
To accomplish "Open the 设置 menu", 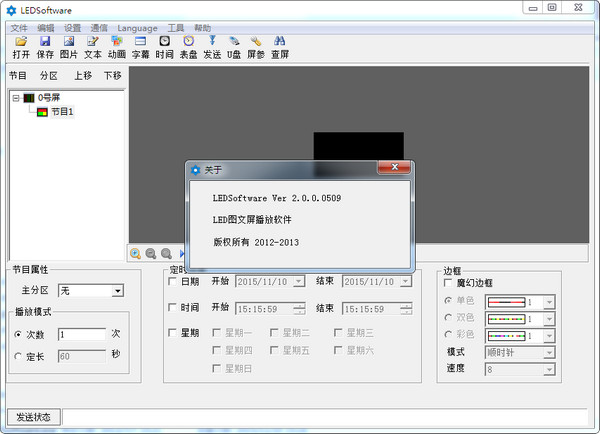I will 73,28.
